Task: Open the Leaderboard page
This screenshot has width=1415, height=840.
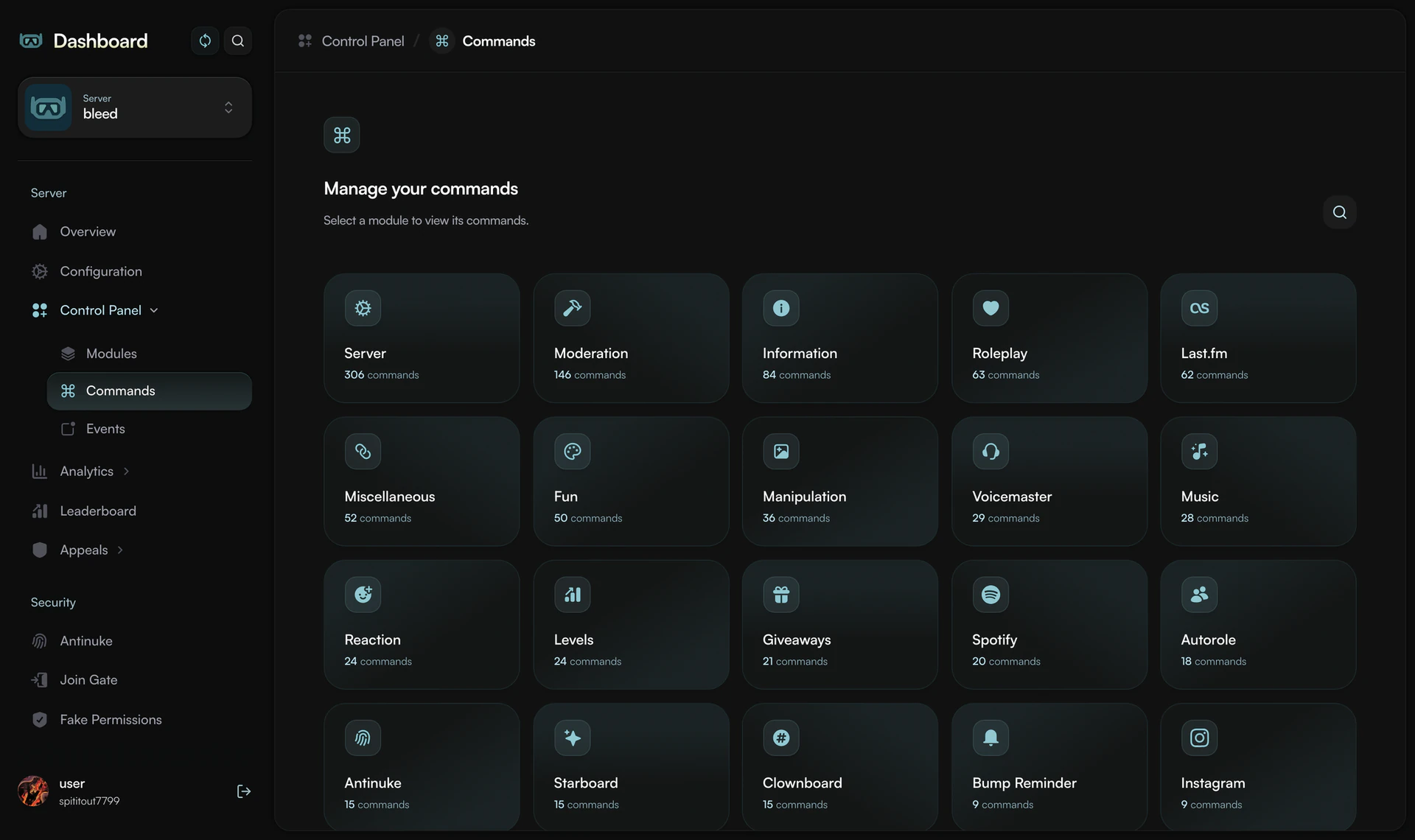Action: click(84, 511)
